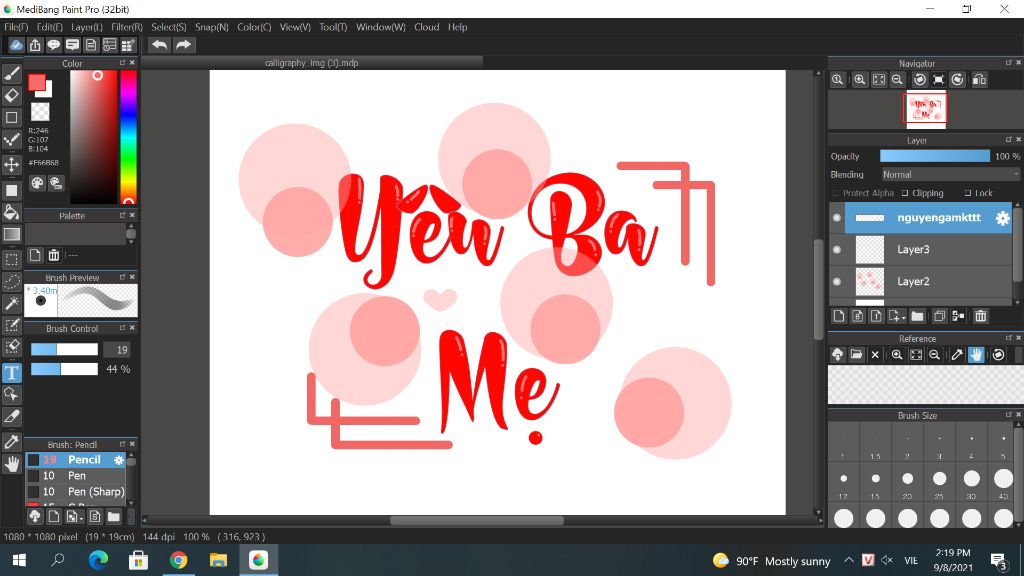Select the Lasso tool

[12, 281]
